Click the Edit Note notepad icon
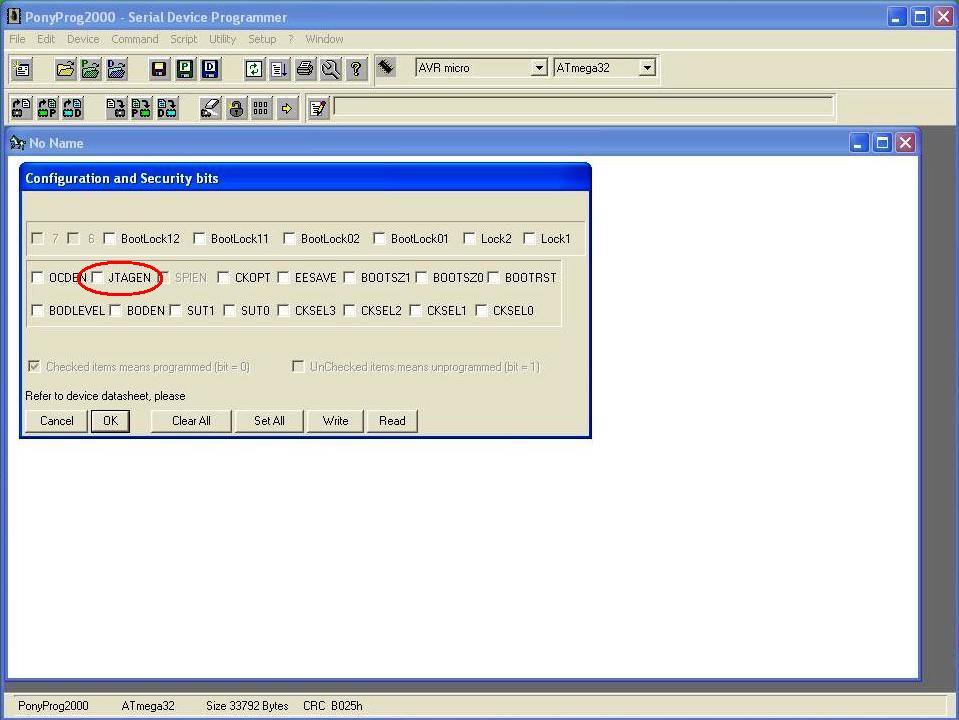The height and width of the screenshot is (720, 959). click(318, 108)
